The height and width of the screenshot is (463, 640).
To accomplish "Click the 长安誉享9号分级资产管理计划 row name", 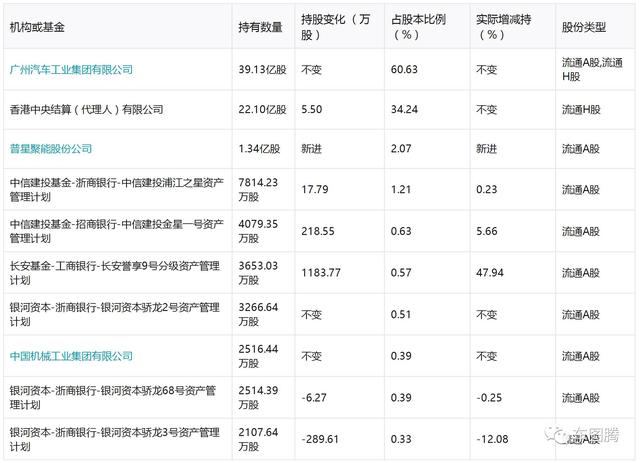I will 115,273.
